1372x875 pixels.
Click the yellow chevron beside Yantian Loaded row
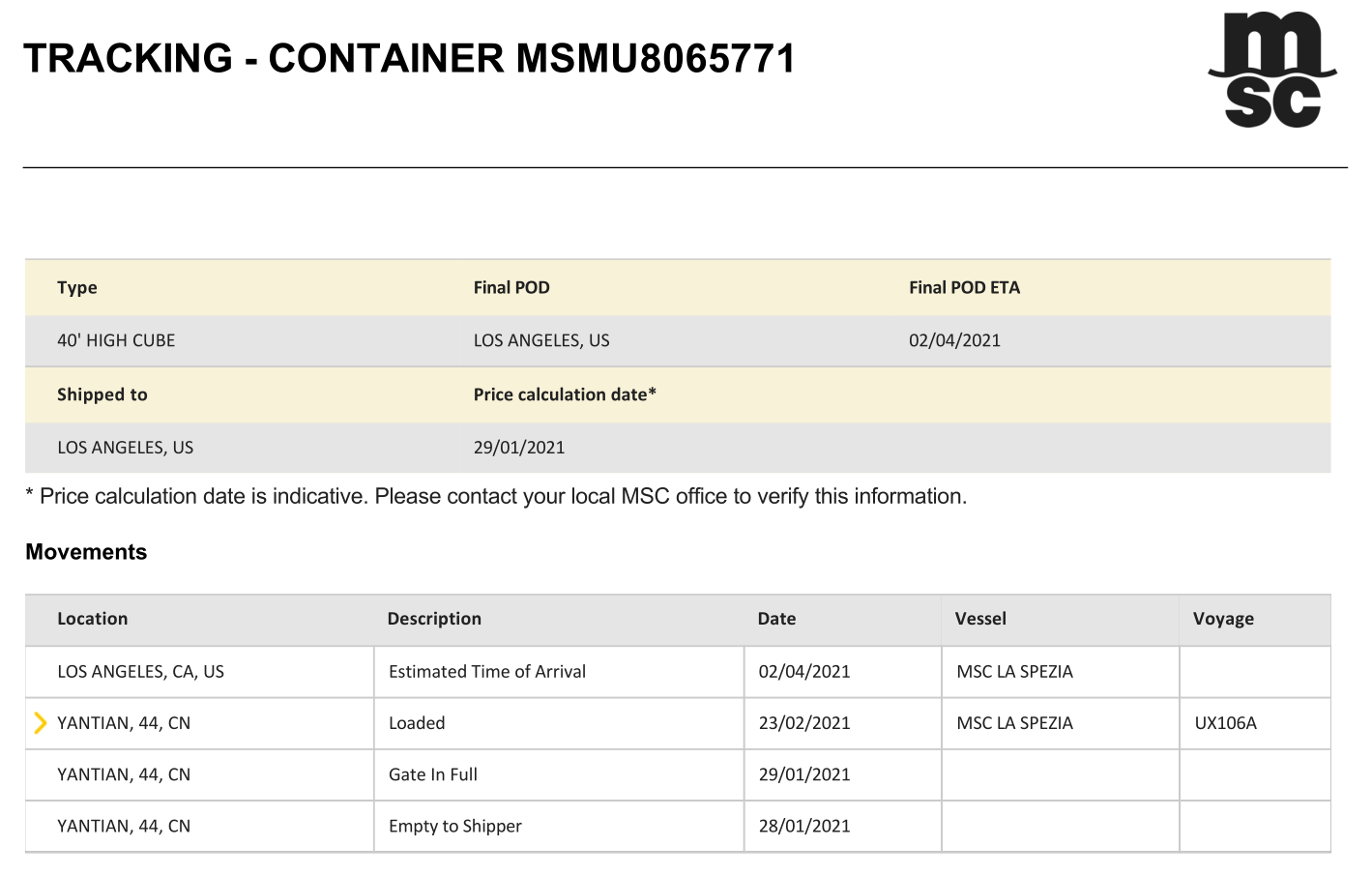(x=40, y=723)
